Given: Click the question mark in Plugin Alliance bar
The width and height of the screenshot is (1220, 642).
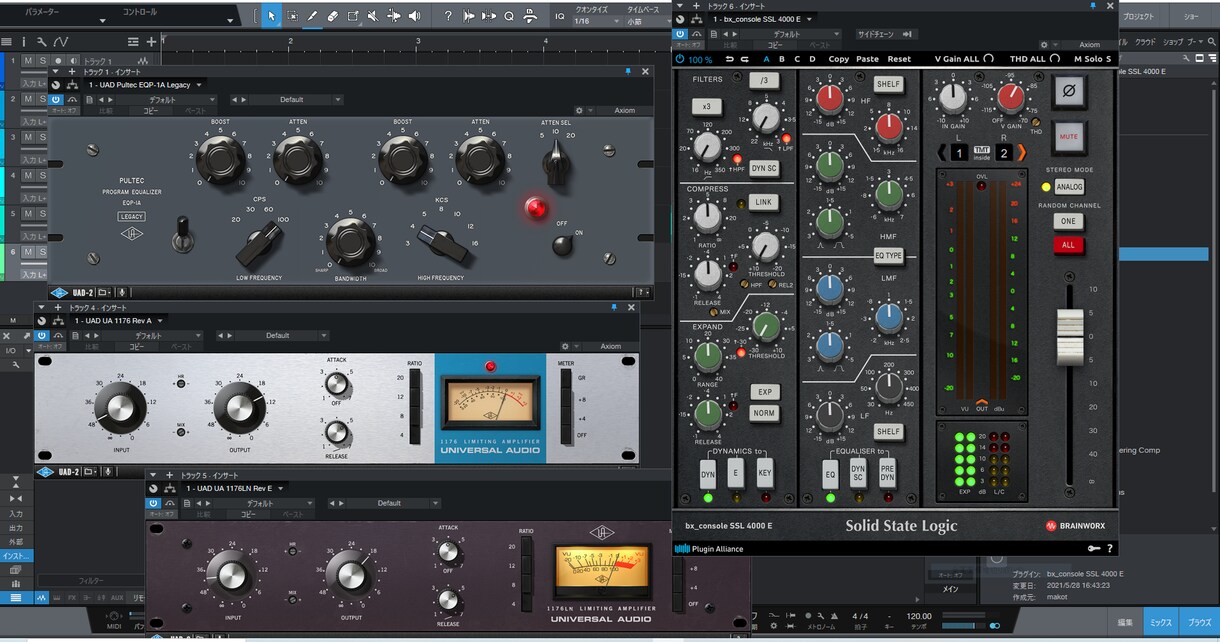Looking at the screenshot, I should click(1109, 548).
